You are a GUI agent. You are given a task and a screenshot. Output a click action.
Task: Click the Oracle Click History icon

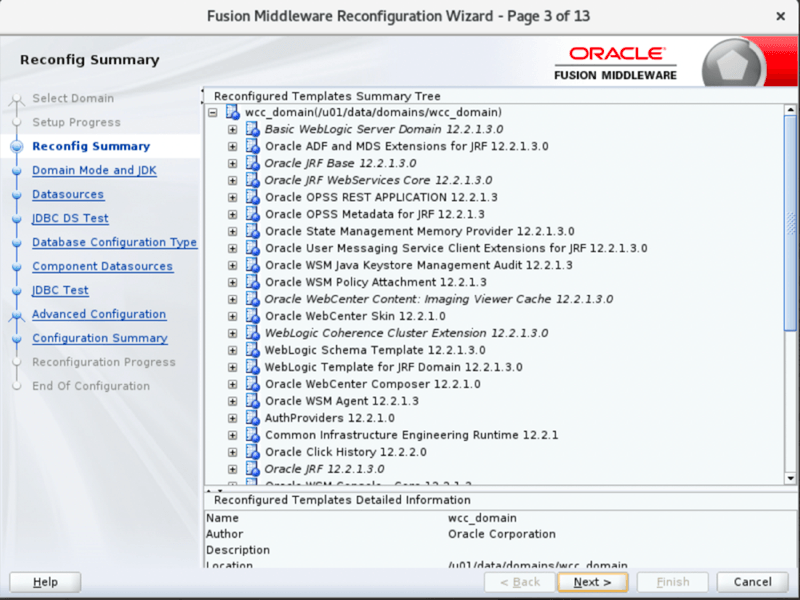pos(253,452)
